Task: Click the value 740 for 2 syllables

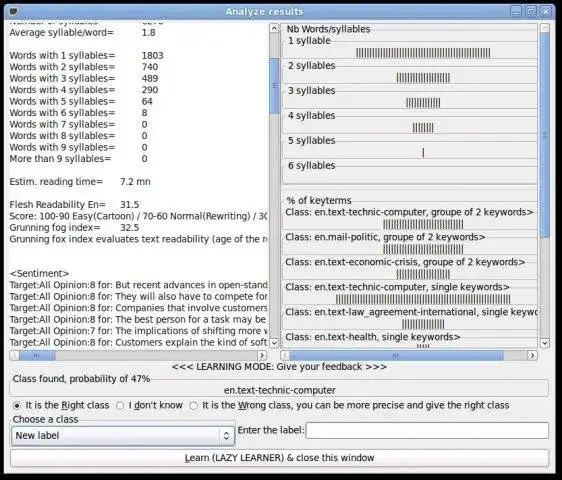Action: click(150, 67)
